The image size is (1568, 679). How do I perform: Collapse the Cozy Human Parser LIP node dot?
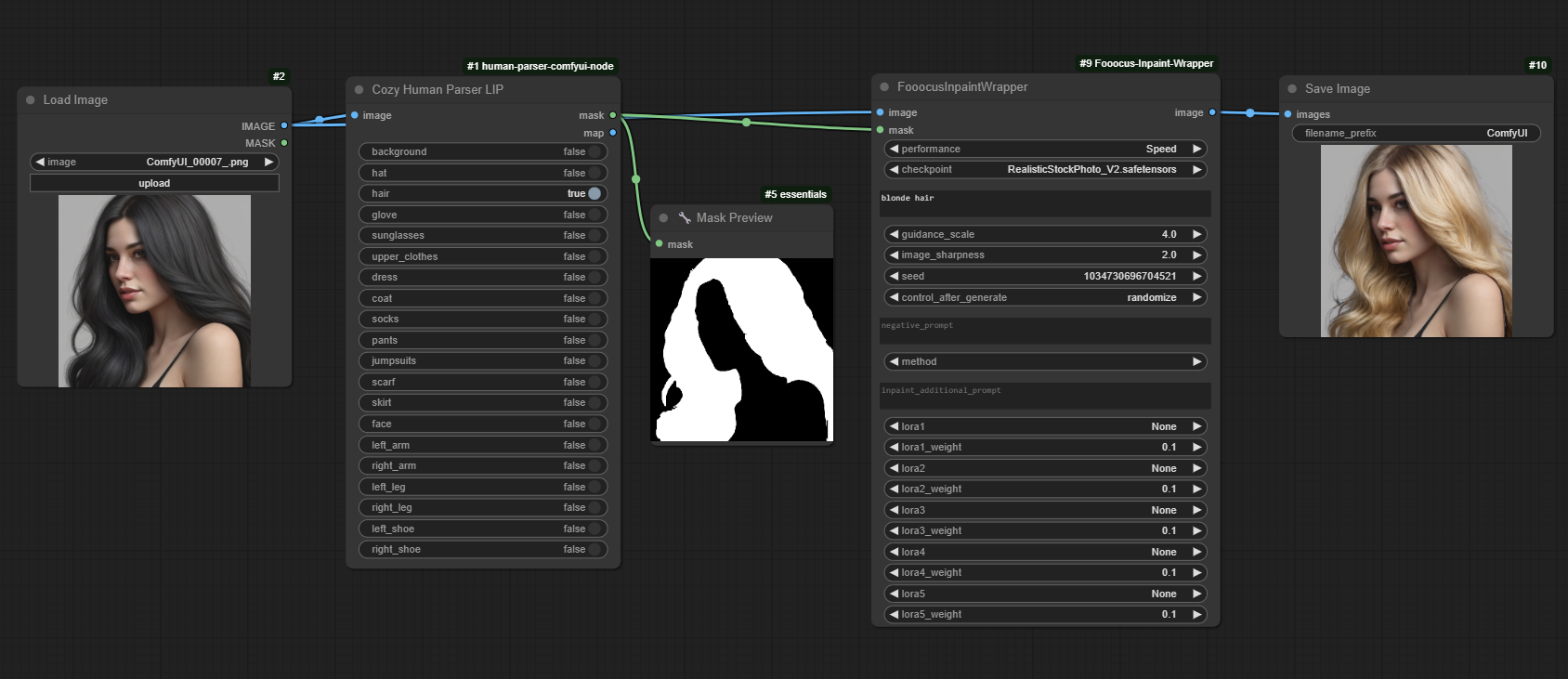tap(359, 90)
